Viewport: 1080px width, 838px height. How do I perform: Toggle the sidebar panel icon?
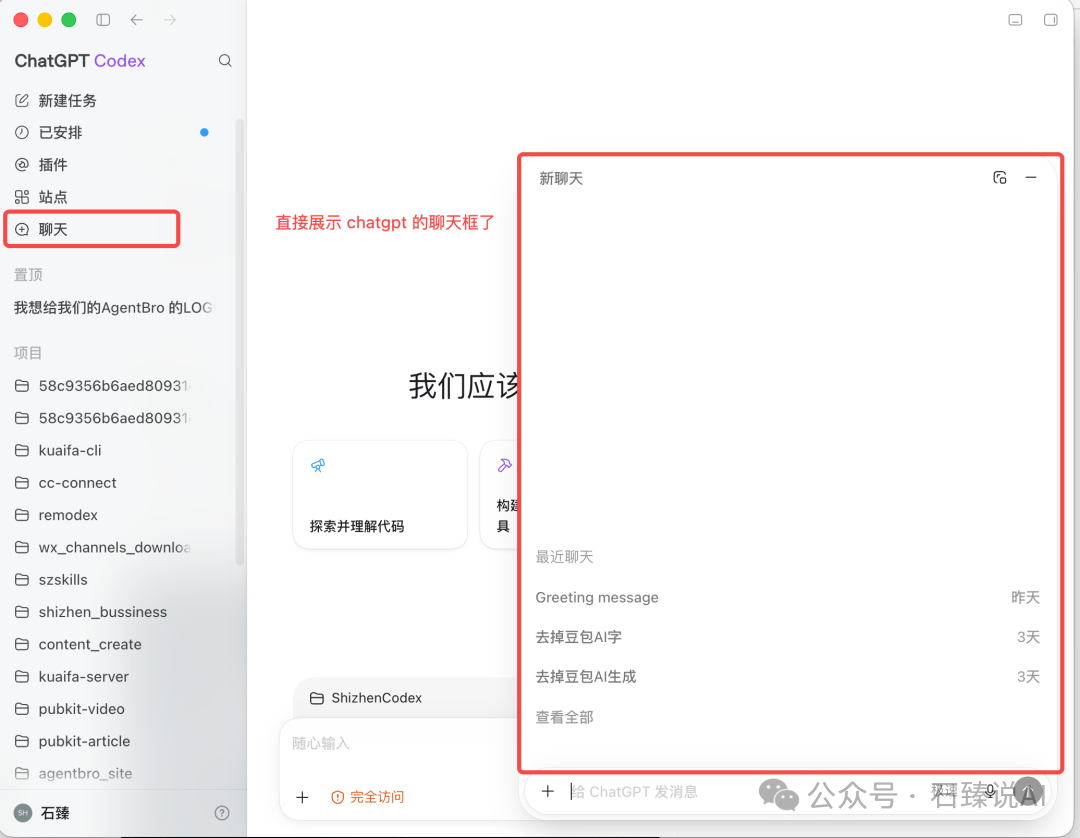[x=103, y=20]
